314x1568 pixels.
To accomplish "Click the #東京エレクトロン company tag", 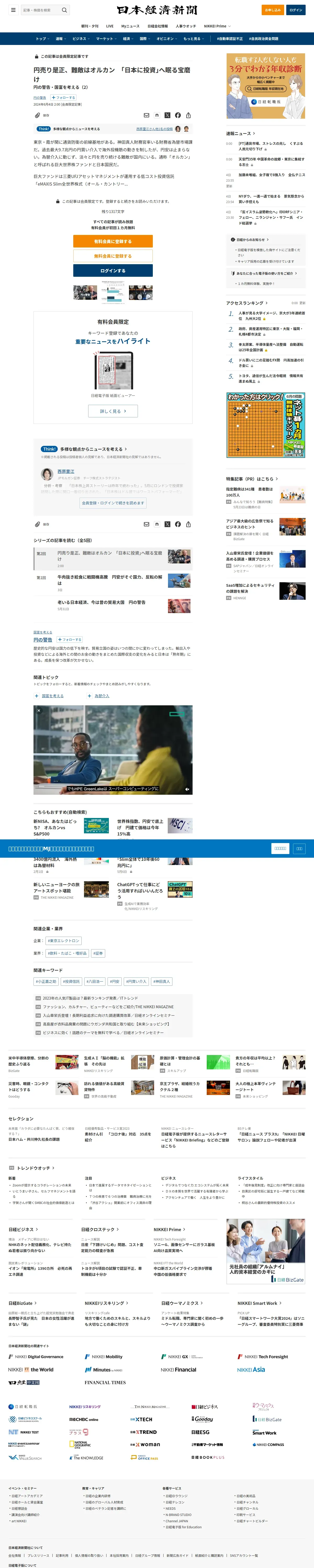I will [x=63, y=941].
